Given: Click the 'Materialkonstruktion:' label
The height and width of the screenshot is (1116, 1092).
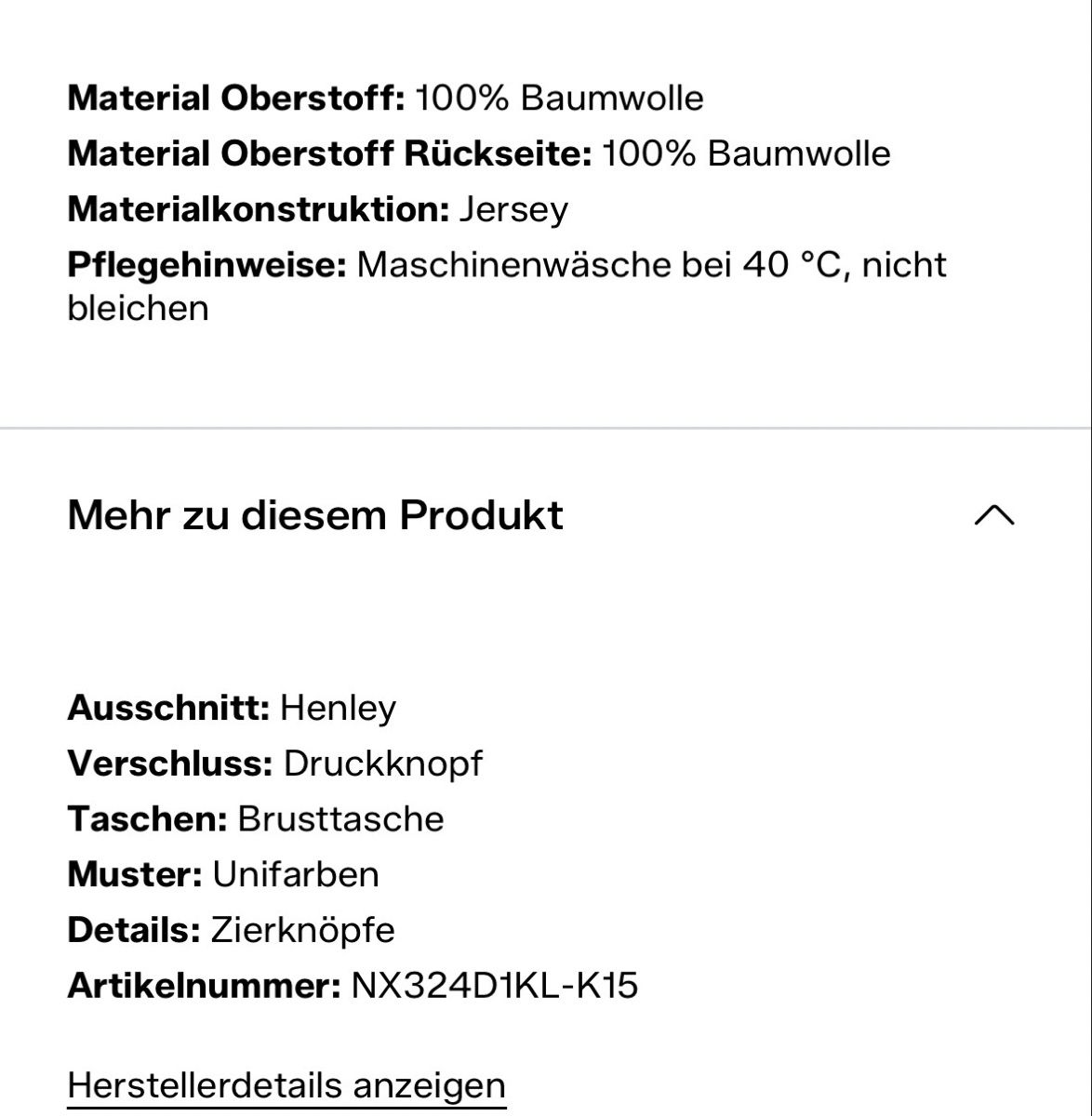Looking at the screenshot, I should (x=259, y=210).
